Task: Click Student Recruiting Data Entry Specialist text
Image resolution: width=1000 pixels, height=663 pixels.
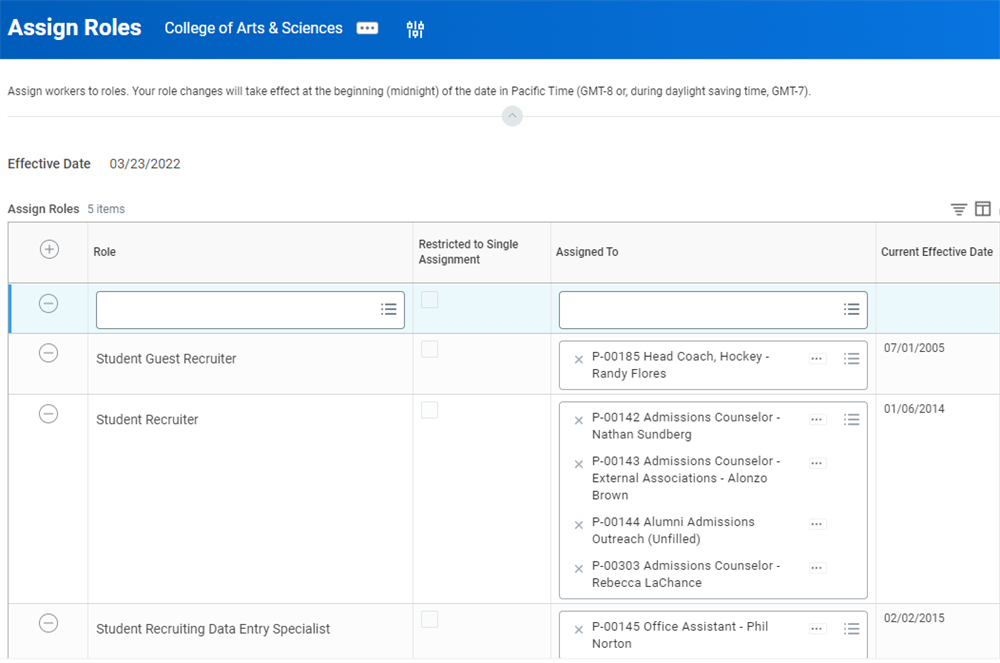Action: [x=213, y=629]
